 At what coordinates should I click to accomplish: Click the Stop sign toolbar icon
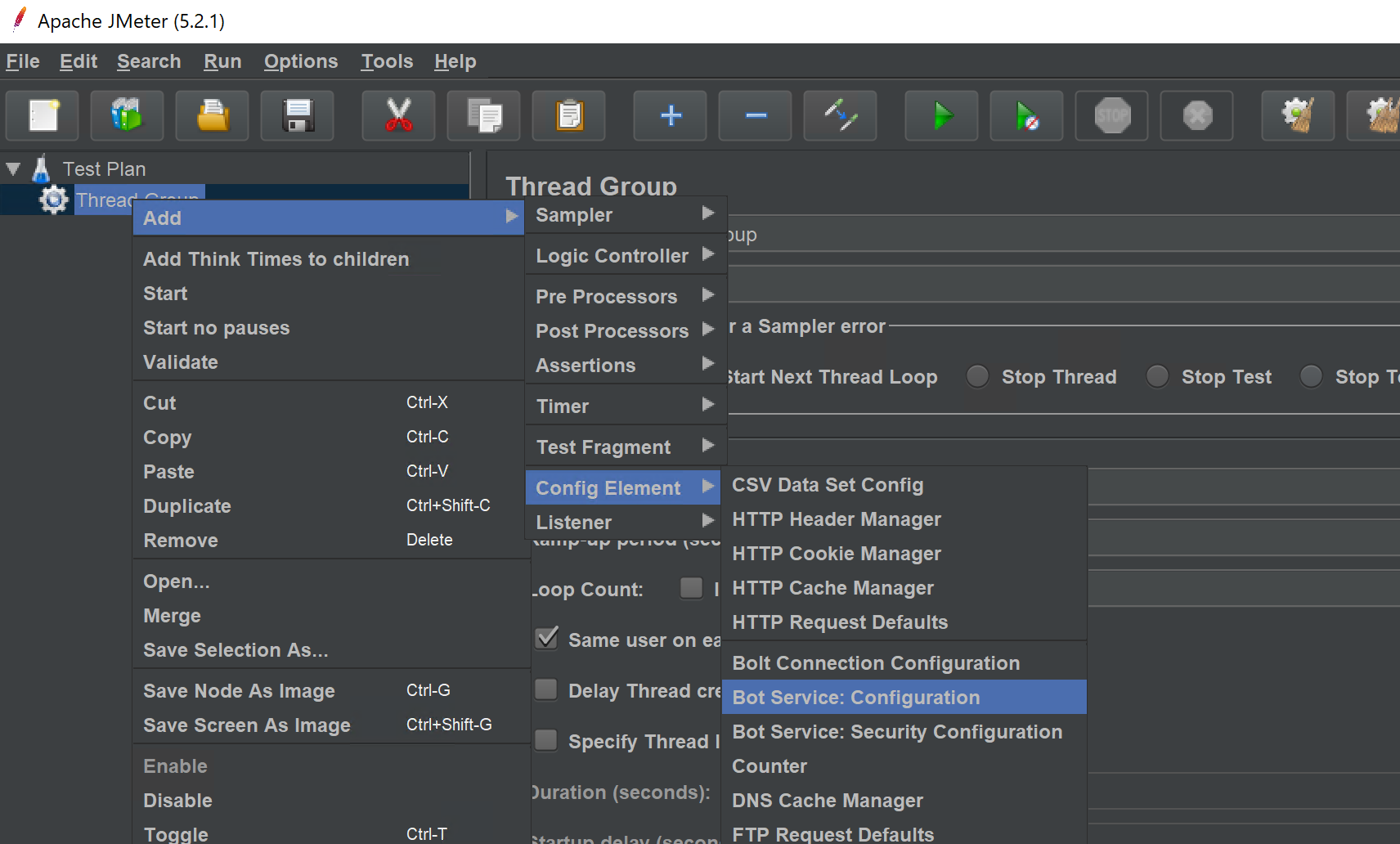(x=1112, y=116)
